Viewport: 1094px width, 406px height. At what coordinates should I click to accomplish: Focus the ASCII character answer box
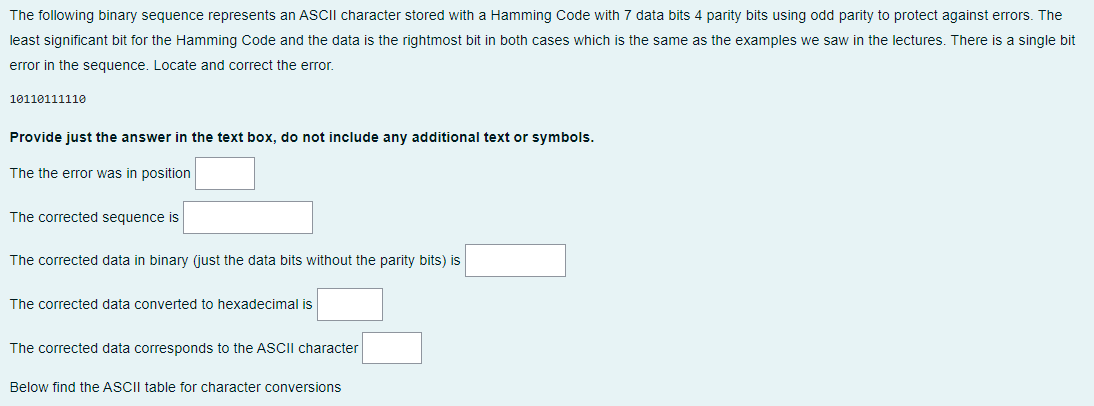[x=391, y=348]
